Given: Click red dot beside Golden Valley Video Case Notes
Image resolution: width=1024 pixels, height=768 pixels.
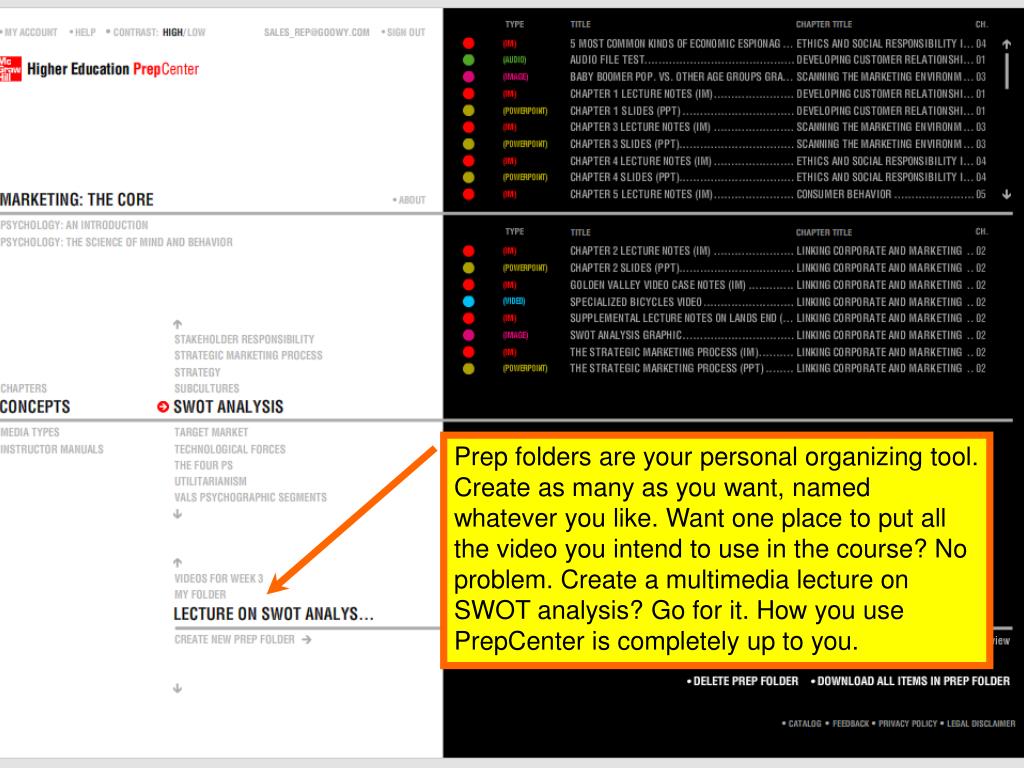Looking at the screenshot, I should (468, 285).
